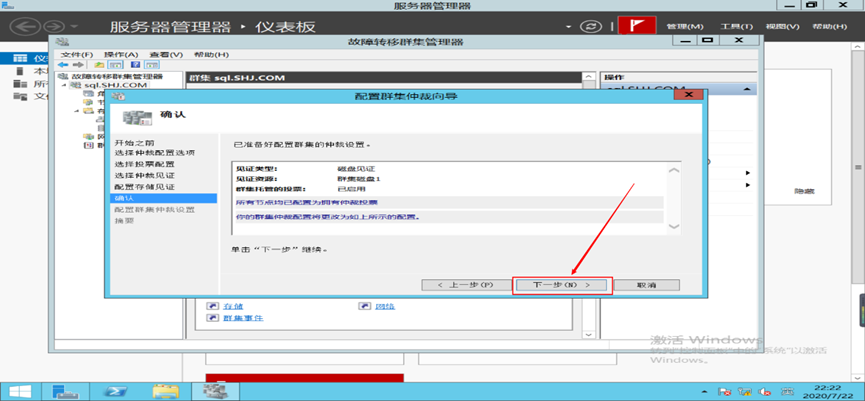Click the 隐藏 link in Server Manager
The image size is (865, 401).
click(804, 191)
